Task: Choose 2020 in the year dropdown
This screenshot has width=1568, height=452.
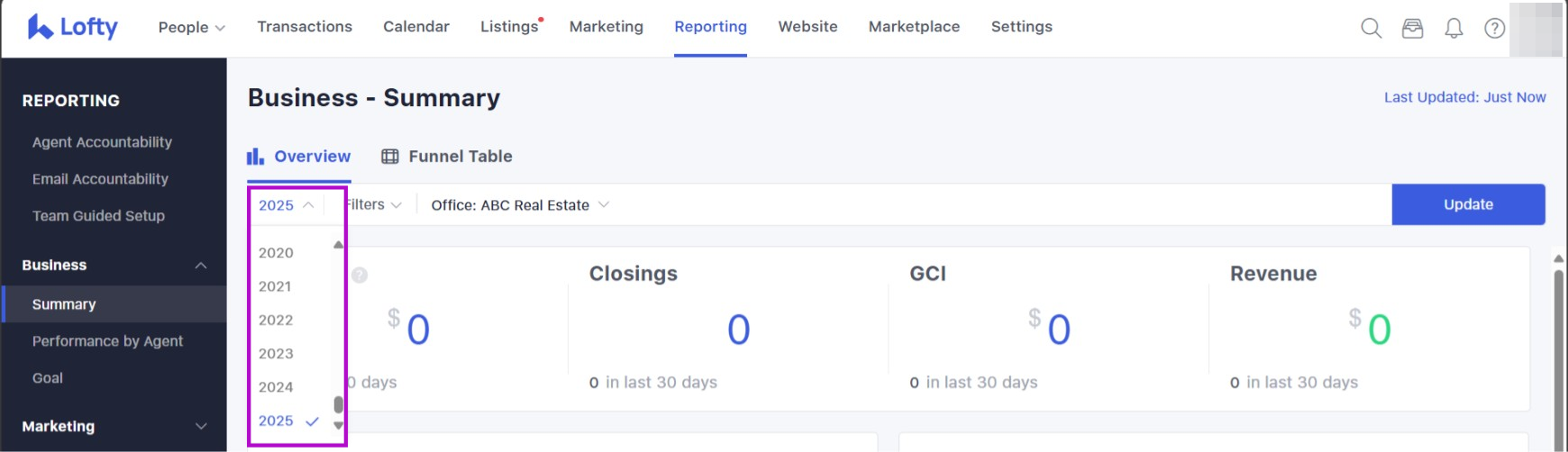Action: (x=276, y=253)
